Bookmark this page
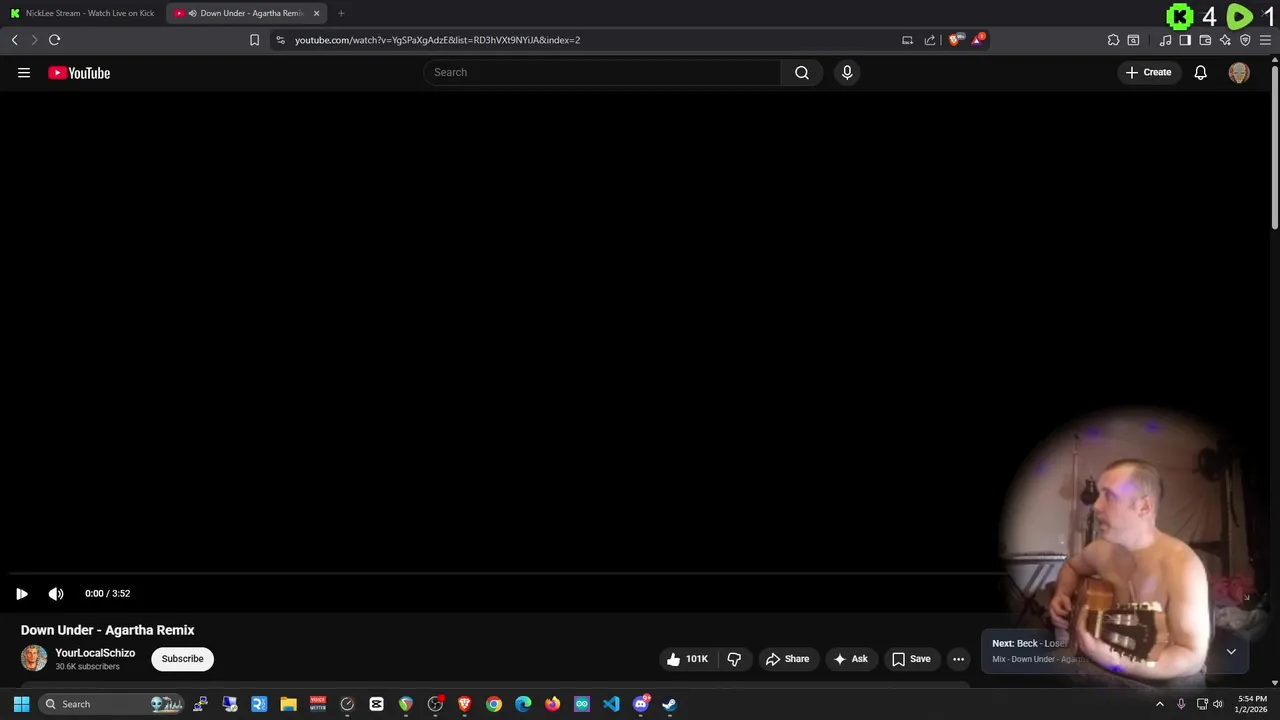Screen dimensions: 1280x720 254,40
